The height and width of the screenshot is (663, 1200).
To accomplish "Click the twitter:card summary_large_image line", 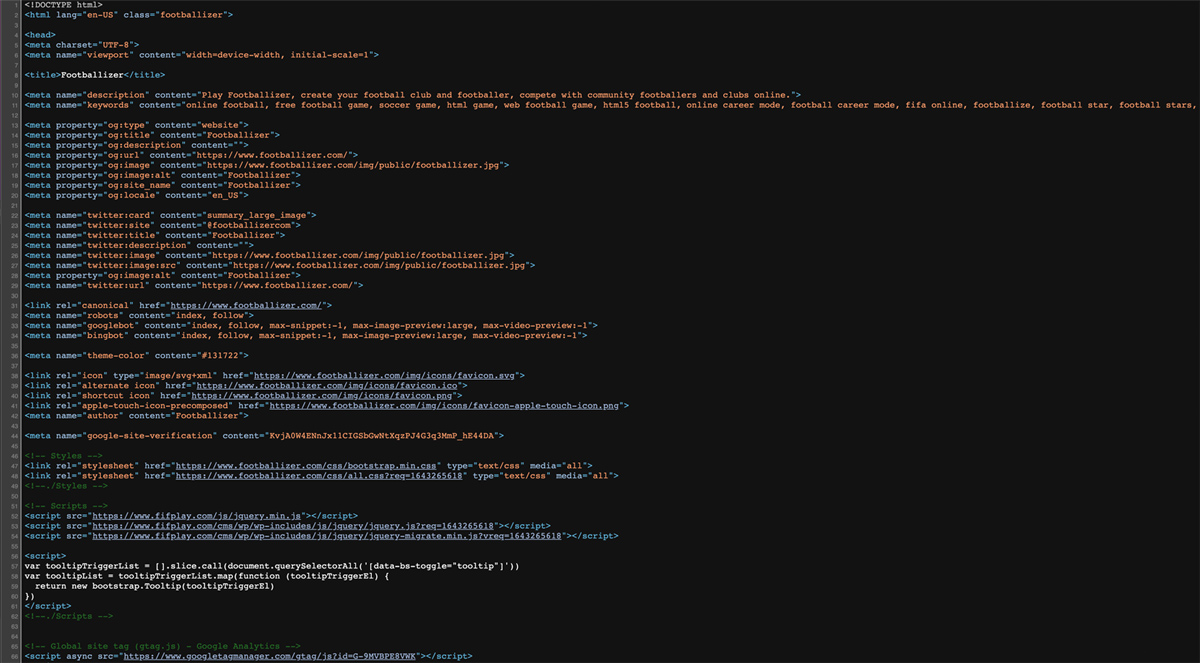I will coord(170,215).
